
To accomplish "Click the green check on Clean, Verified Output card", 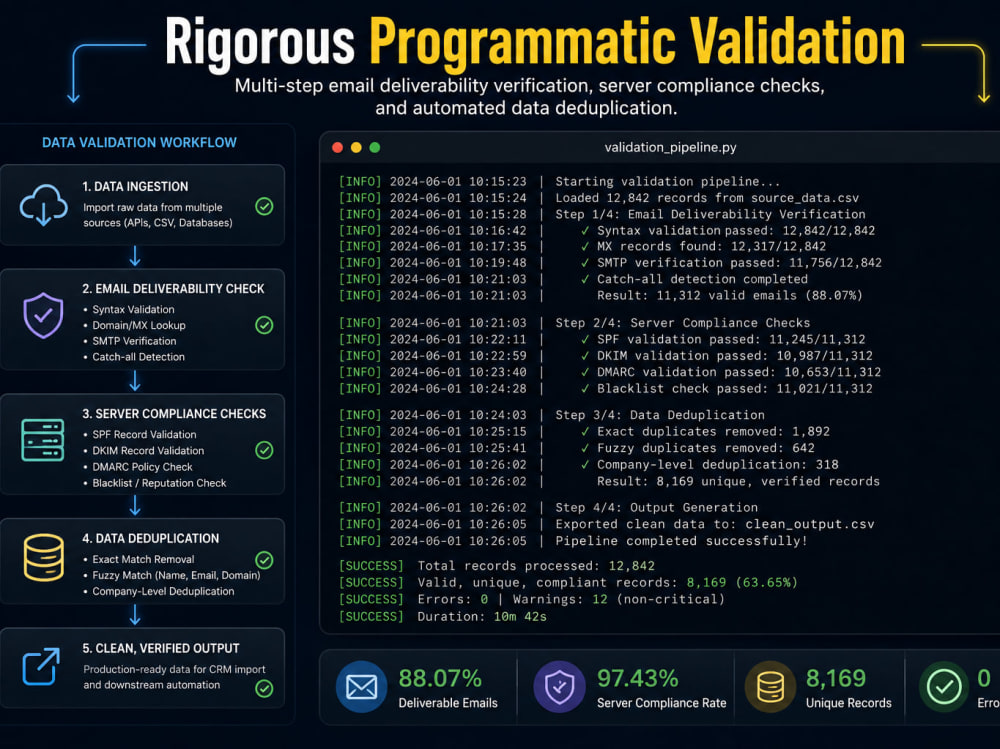I will 264,688.
